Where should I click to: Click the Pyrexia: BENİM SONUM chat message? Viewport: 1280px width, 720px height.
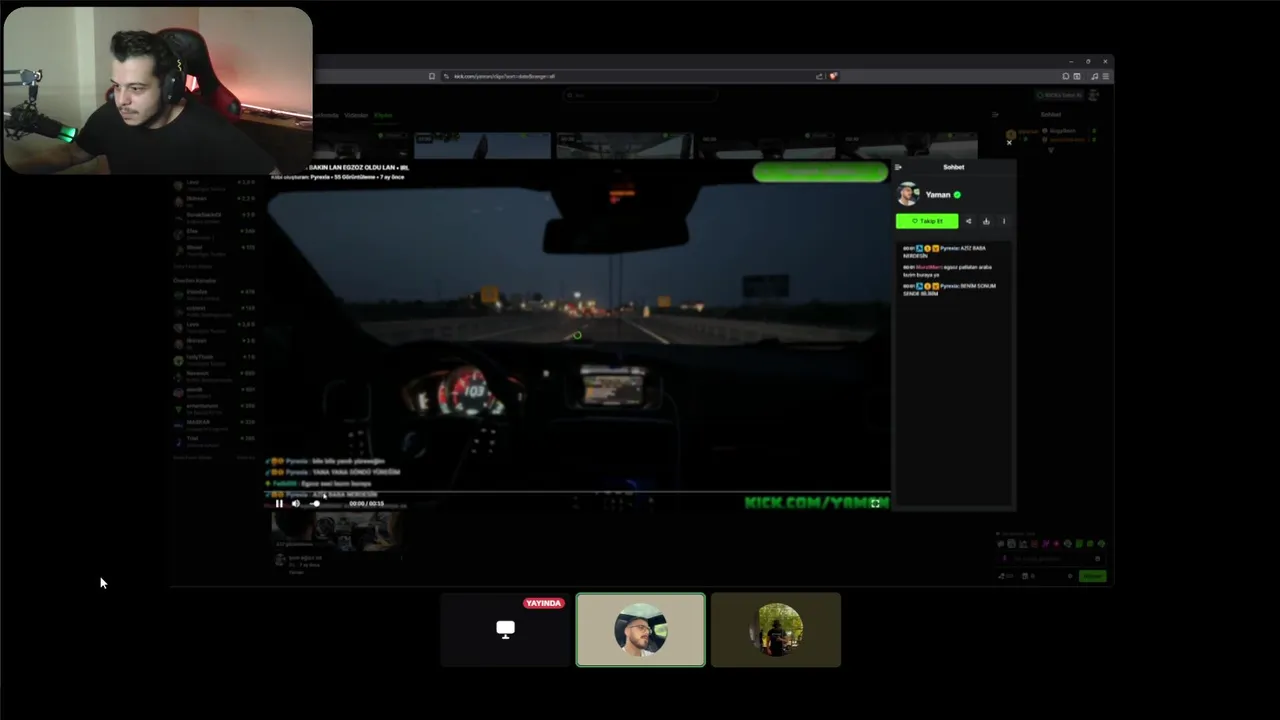click(x=950, y=289)
